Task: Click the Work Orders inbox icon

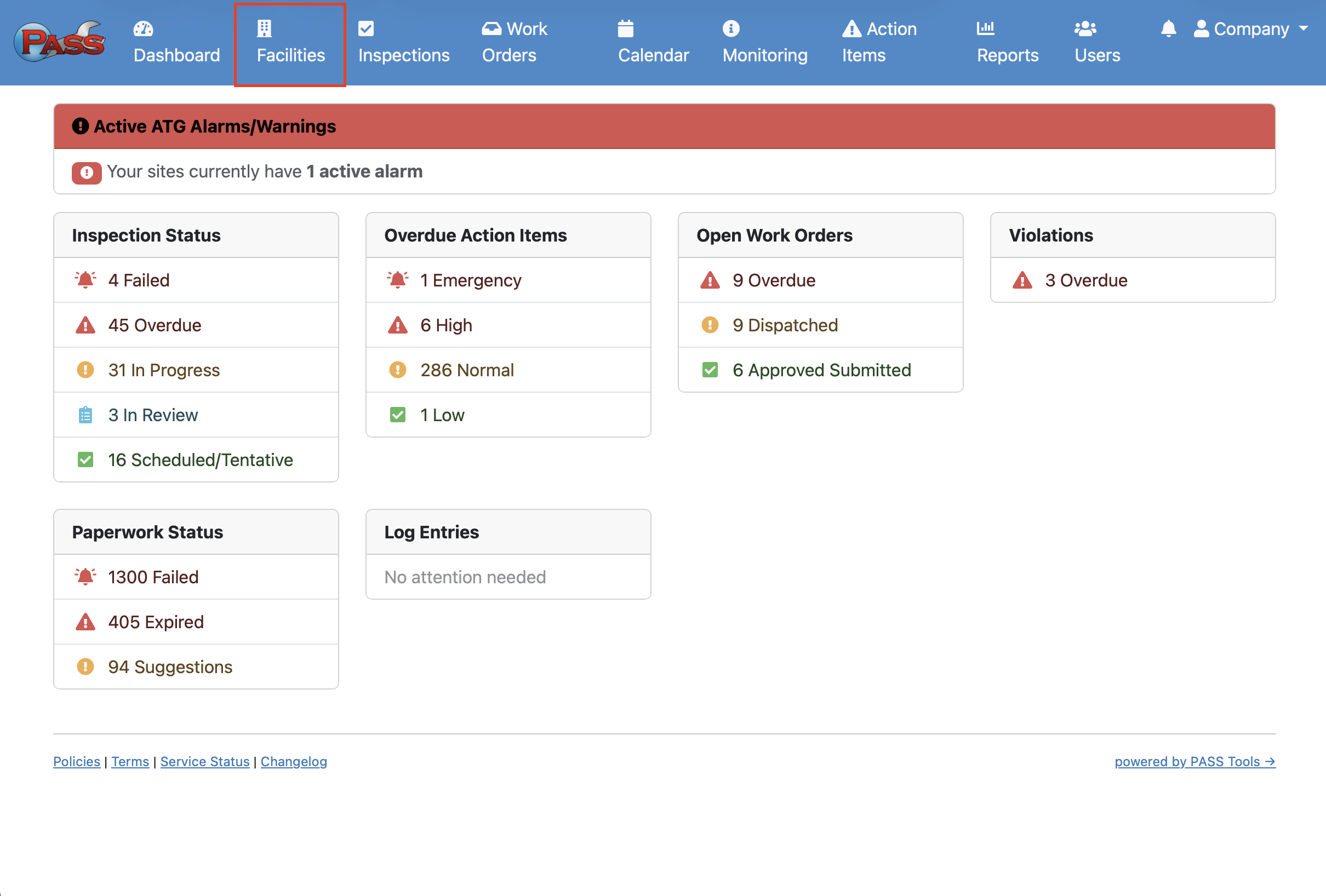Action: click(x=491, y=28)
